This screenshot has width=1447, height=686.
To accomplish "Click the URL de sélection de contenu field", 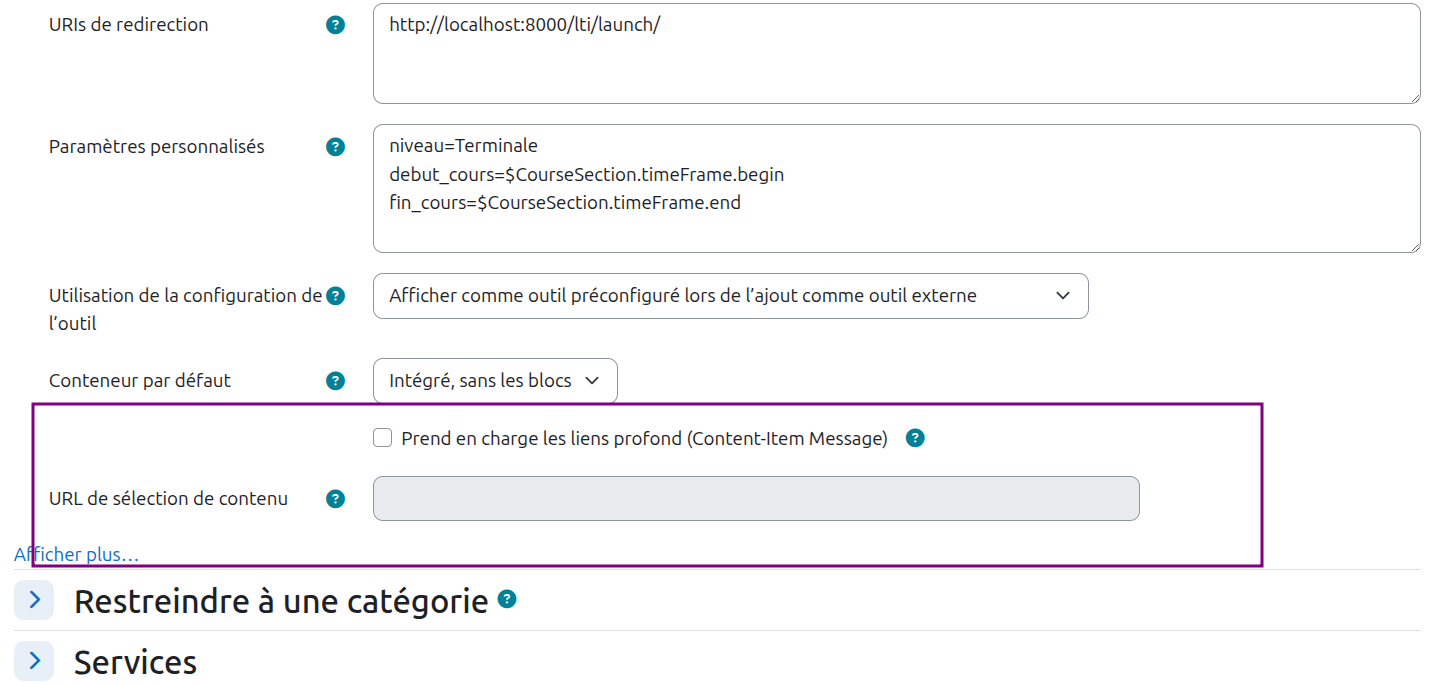I will coord(755,498).
